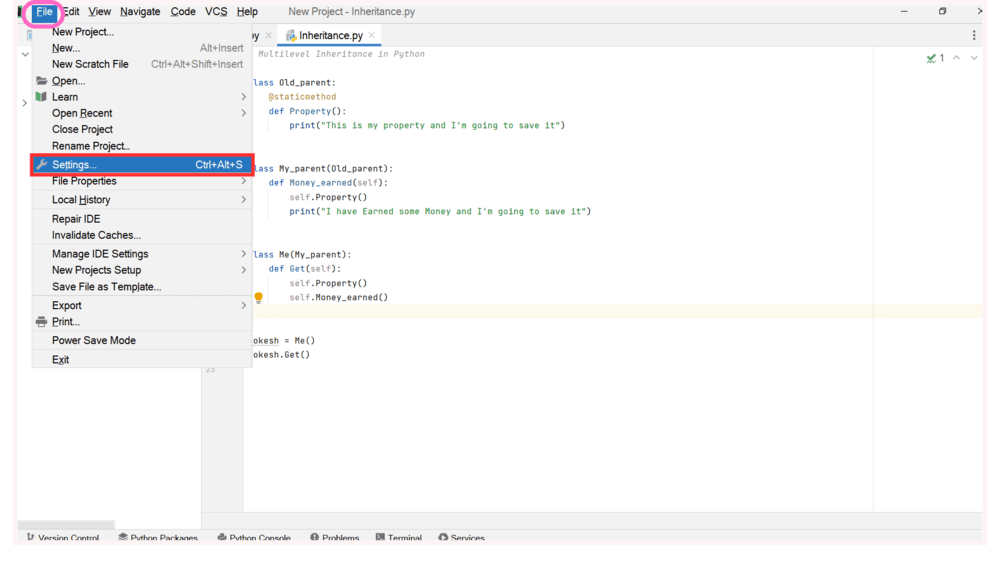1000x563 pixels.
Task: Jump to previous highlighted error arrow
Action: click(x=957, y=58)
